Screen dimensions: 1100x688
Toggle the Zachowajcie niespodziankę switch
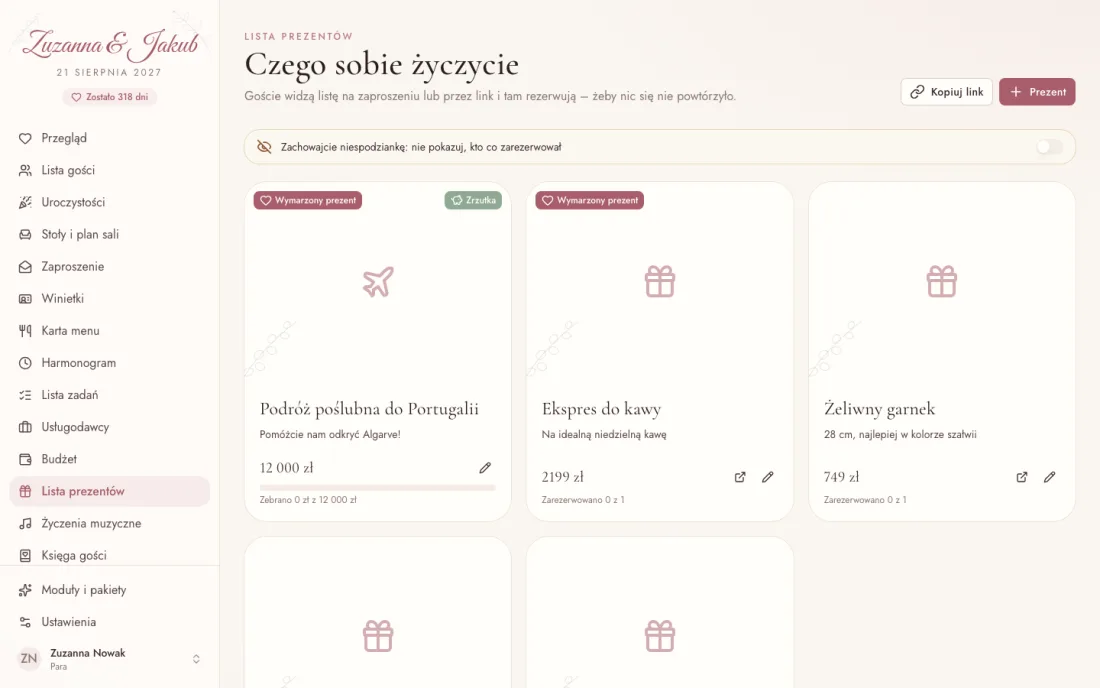(x=1049, y=147)
